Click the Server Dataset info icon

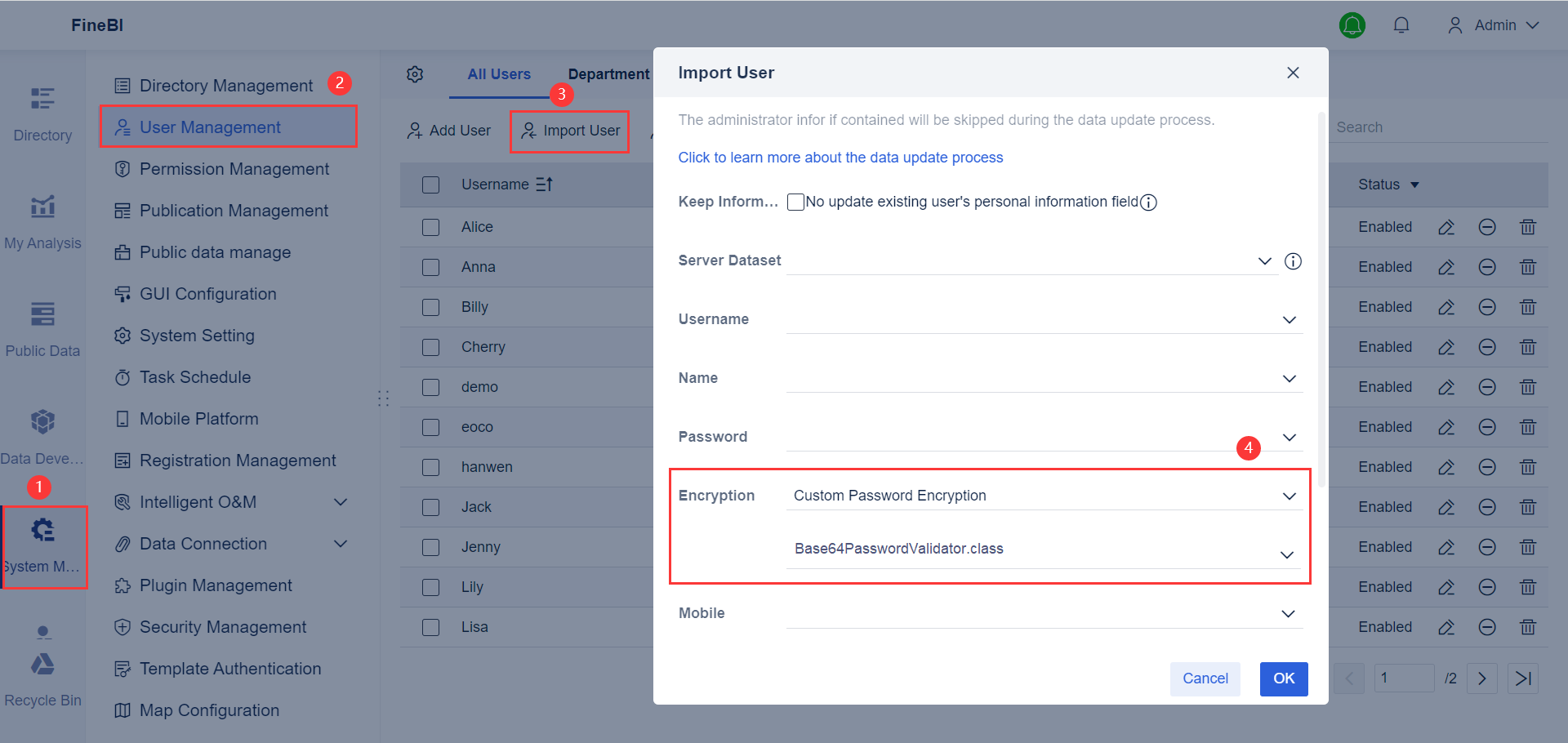(1293, 261)
